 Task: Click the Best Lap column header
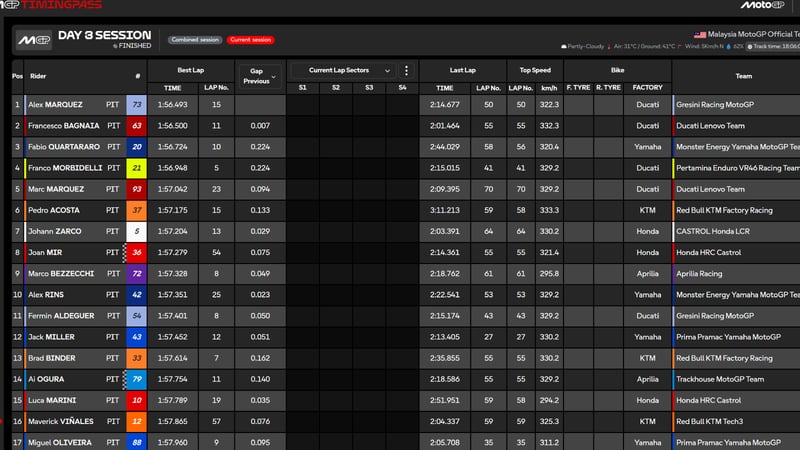click(x=190, y=70)
